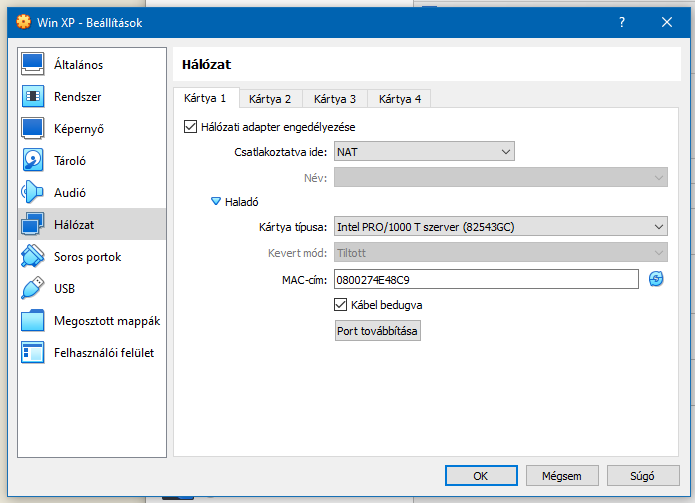Click the MAC-cím label
Image resolution: width=695 pixels, height=503 pixels.
305,280
